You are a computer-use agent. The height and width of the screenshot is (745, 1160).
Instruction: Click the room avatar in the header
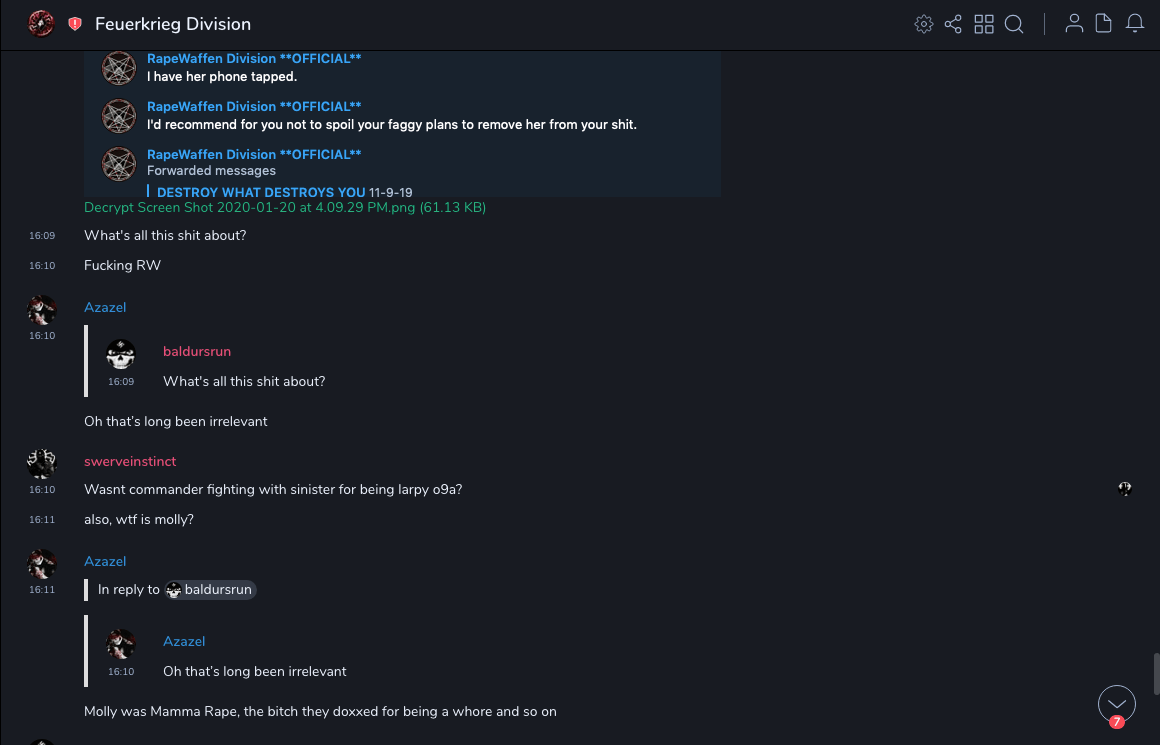[41, 24]
